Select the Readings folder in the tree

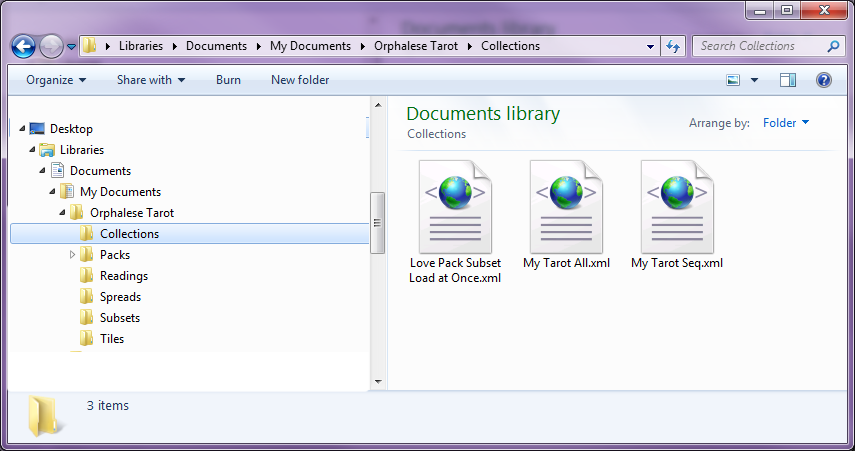[x=124, y=276]
